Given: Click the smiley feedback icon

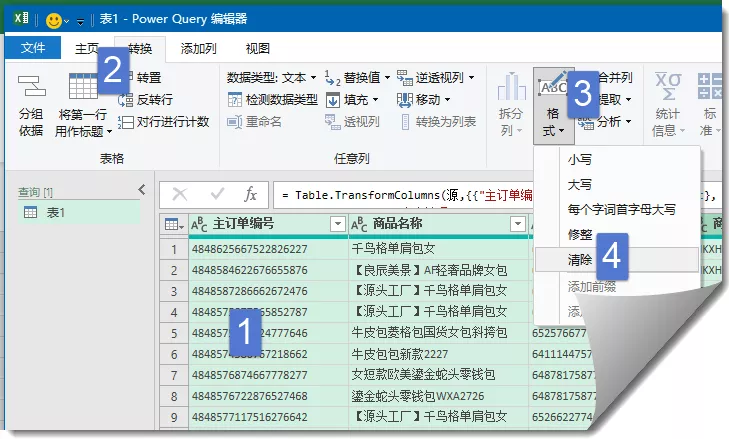Looking at the screenshot, I should point(53,20).
